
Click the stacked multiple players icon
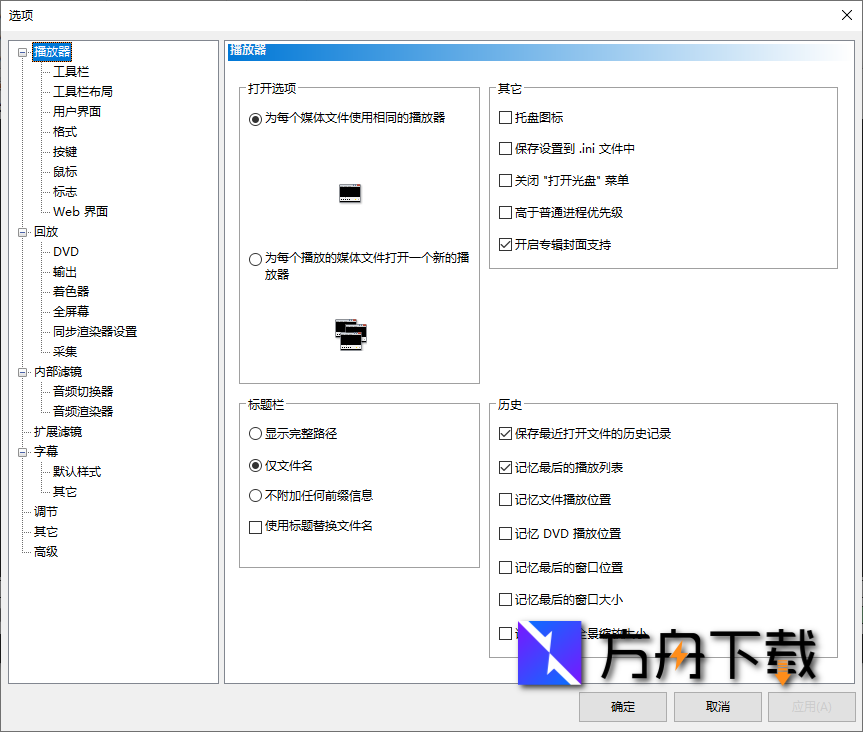[x=349, y=334]
